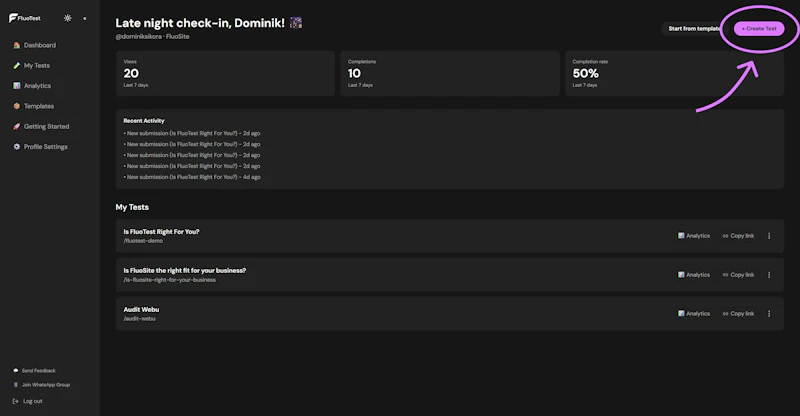The width and height of the screenshot is (800, 416).
Task: Click Copy link chain icon in FluoSite business row
Action: pos(726,275)
